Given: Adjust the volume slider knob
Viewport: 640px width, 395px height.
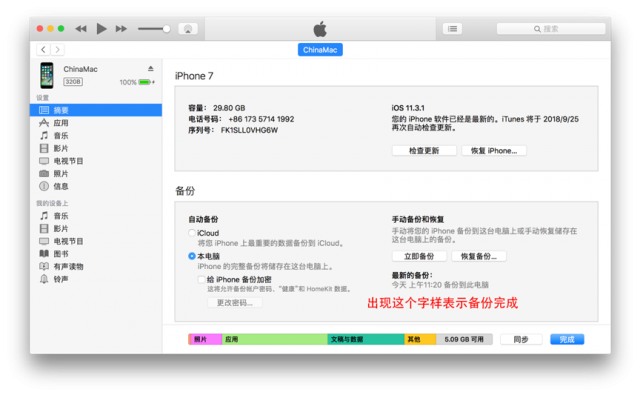Looking at the screenshot, I should [166, 29].
